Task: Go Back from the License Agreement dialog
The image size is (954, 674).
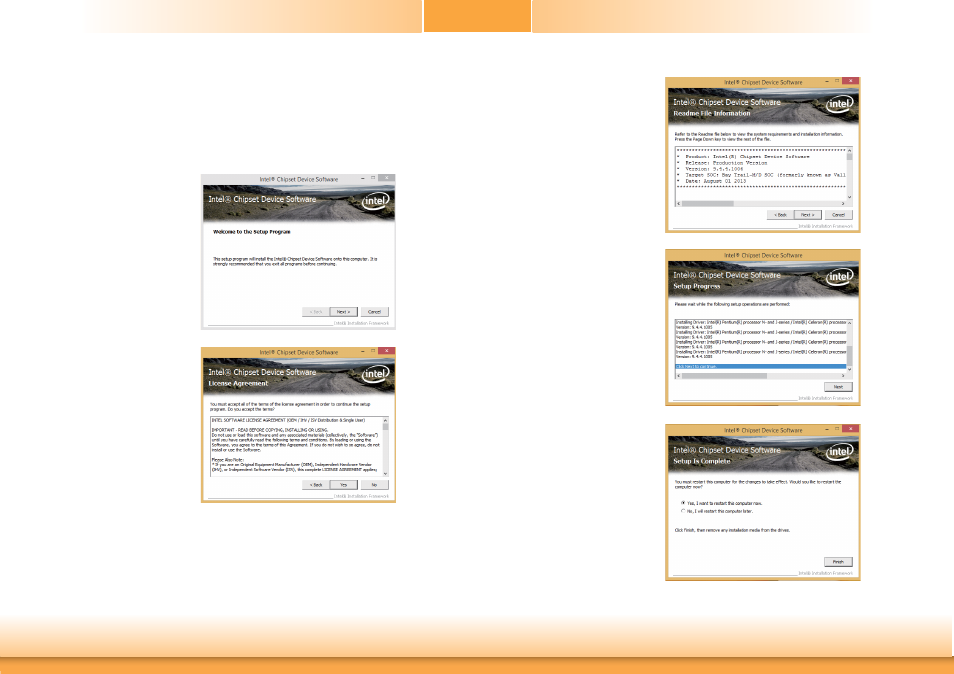Action: pos(316,485)
